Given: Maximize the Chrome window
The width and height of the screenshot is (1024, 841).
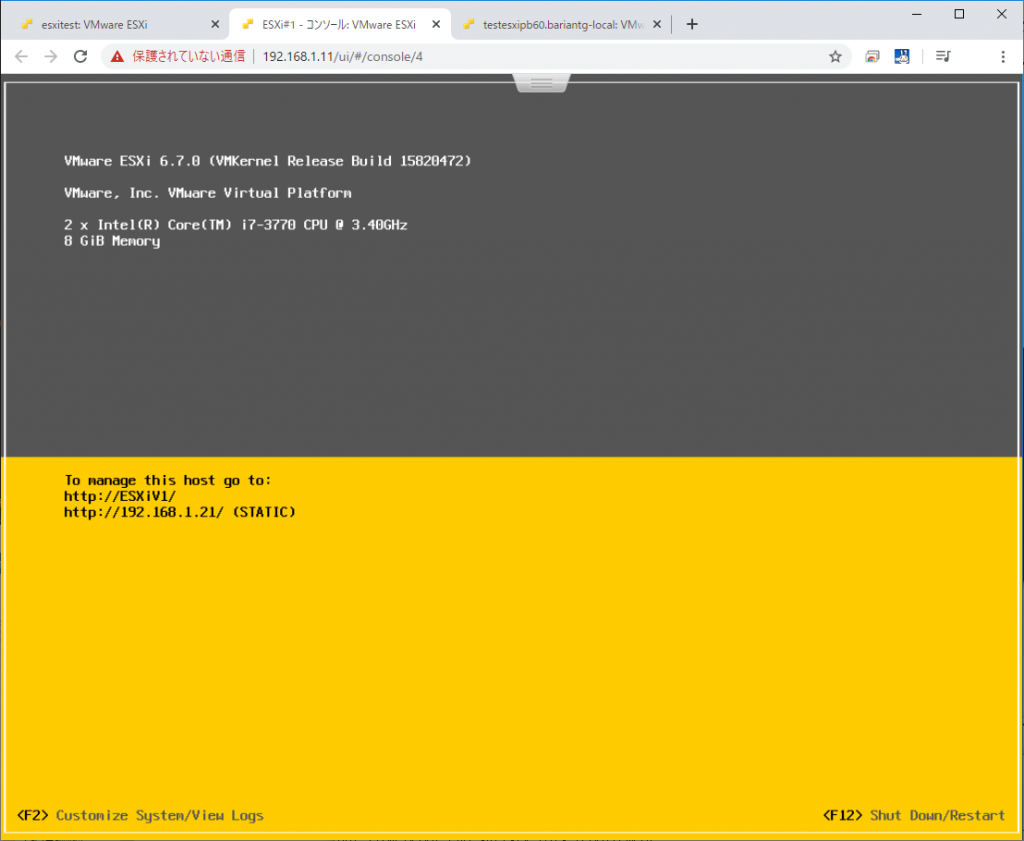Looking at the screenshot, I should tap(959, 14).
